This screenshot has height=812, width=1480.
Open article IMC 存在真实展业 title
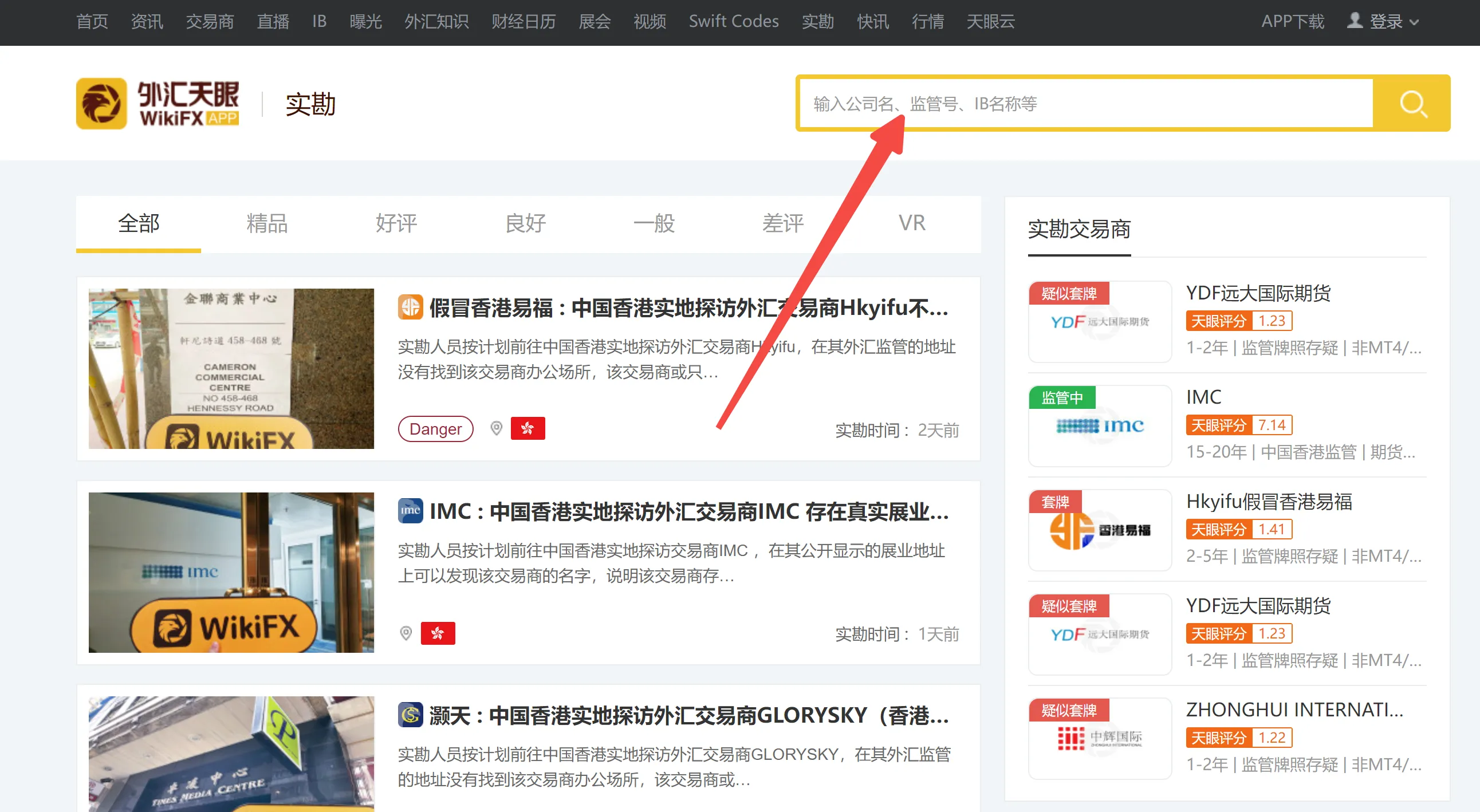coord(689,511)
